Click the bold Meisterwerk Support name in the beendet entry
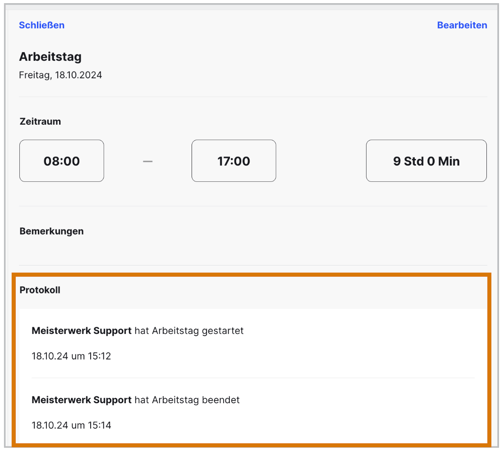Image resolution: width=504 pixels, height=450 pixels. pos(81,400)
